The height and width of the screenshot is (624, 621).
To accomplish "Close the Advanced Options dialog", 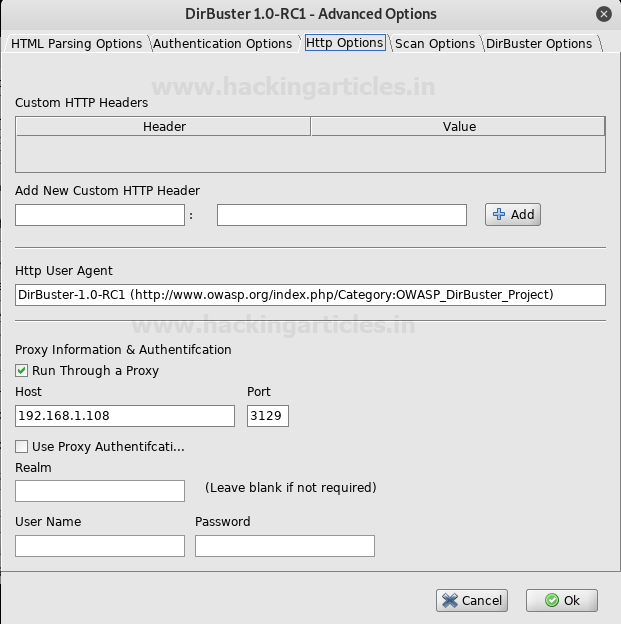I will [603, 14].
